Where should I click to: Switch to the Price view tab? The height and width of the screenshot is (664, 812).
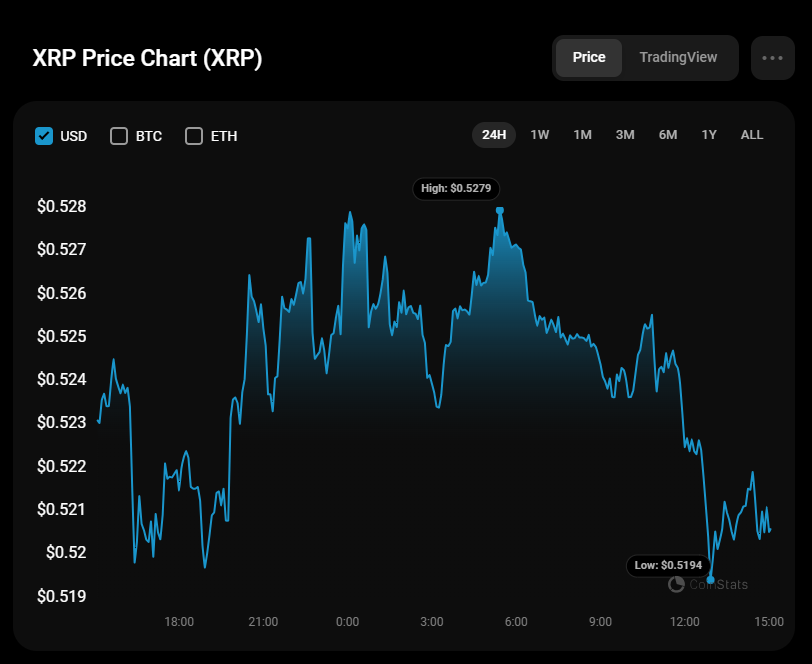click(589, 58)
